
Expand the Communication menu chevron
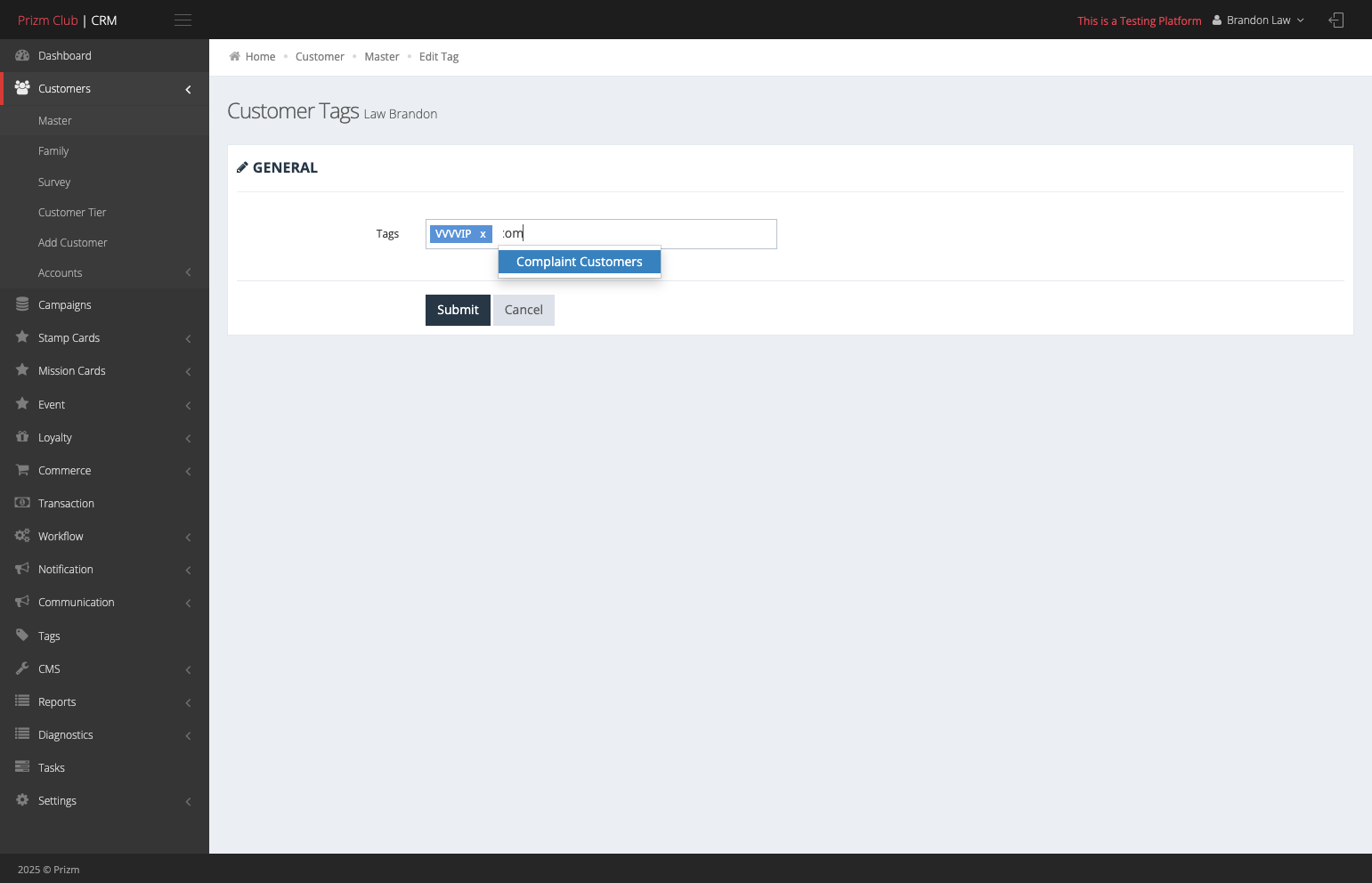click(x=188, y=603)
